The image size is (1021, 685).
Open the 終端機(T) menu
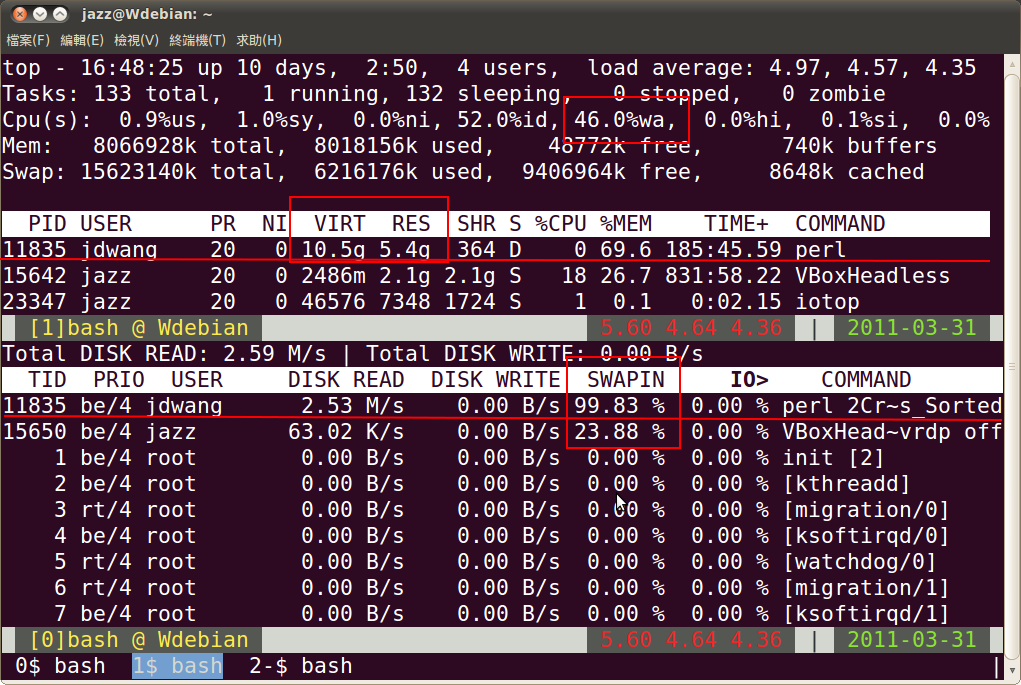[x=197, y=40]
